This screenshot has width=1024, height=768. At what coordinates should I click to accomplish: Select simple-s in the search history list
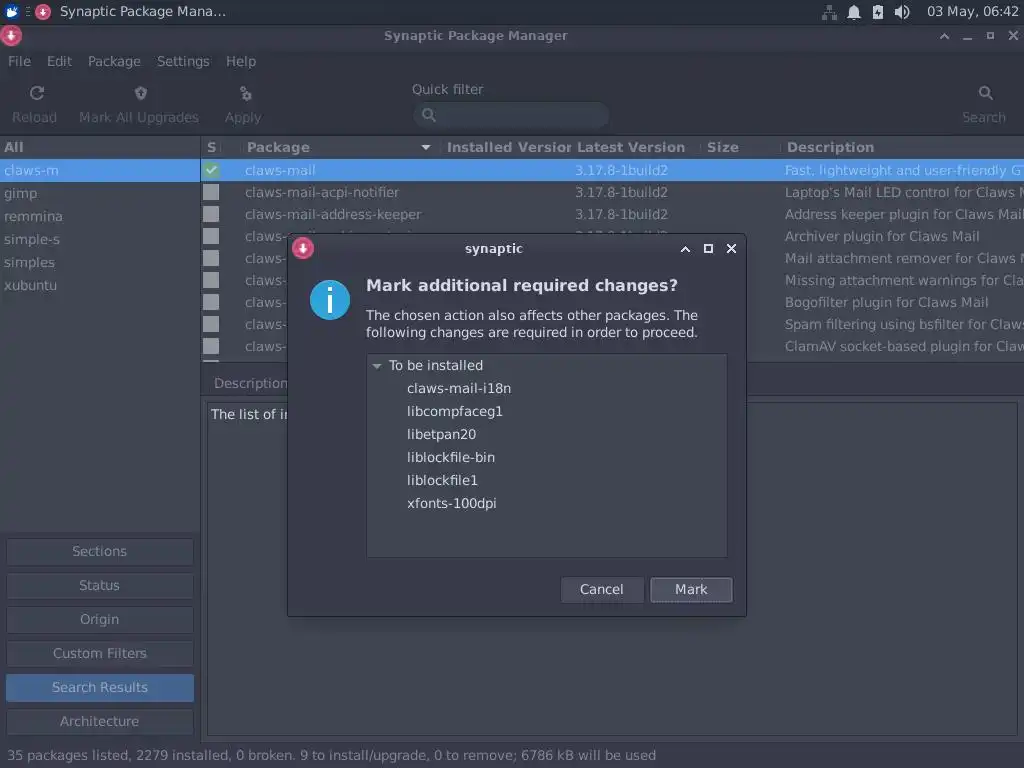[x=100, y=240]
